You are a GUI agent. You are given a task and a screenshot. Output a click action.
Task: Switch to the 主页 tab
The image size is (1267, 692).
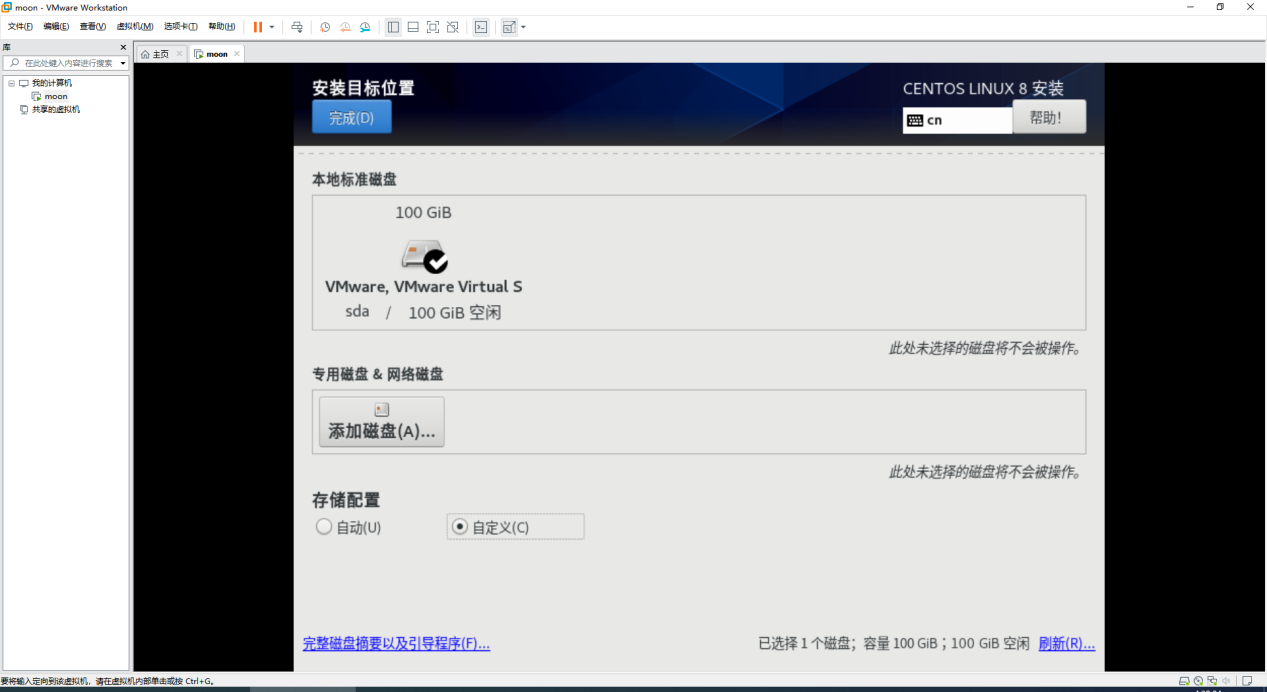click(160, 54)
